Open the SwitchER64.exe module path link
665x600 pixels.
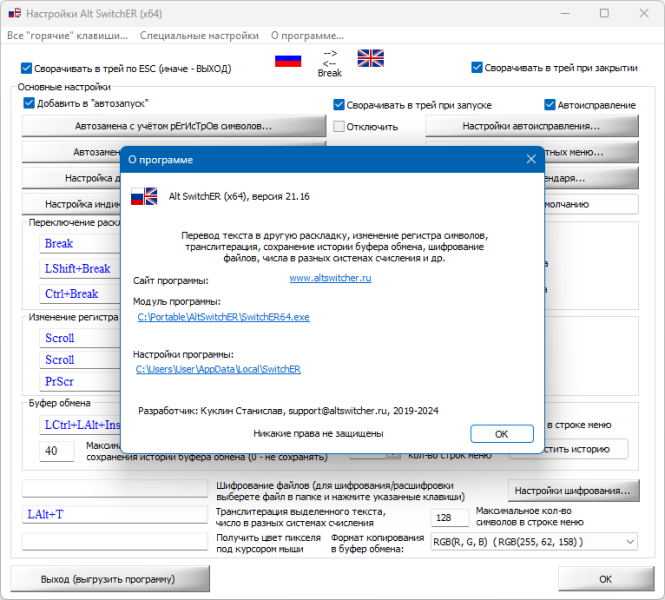(x=224, y=317)
